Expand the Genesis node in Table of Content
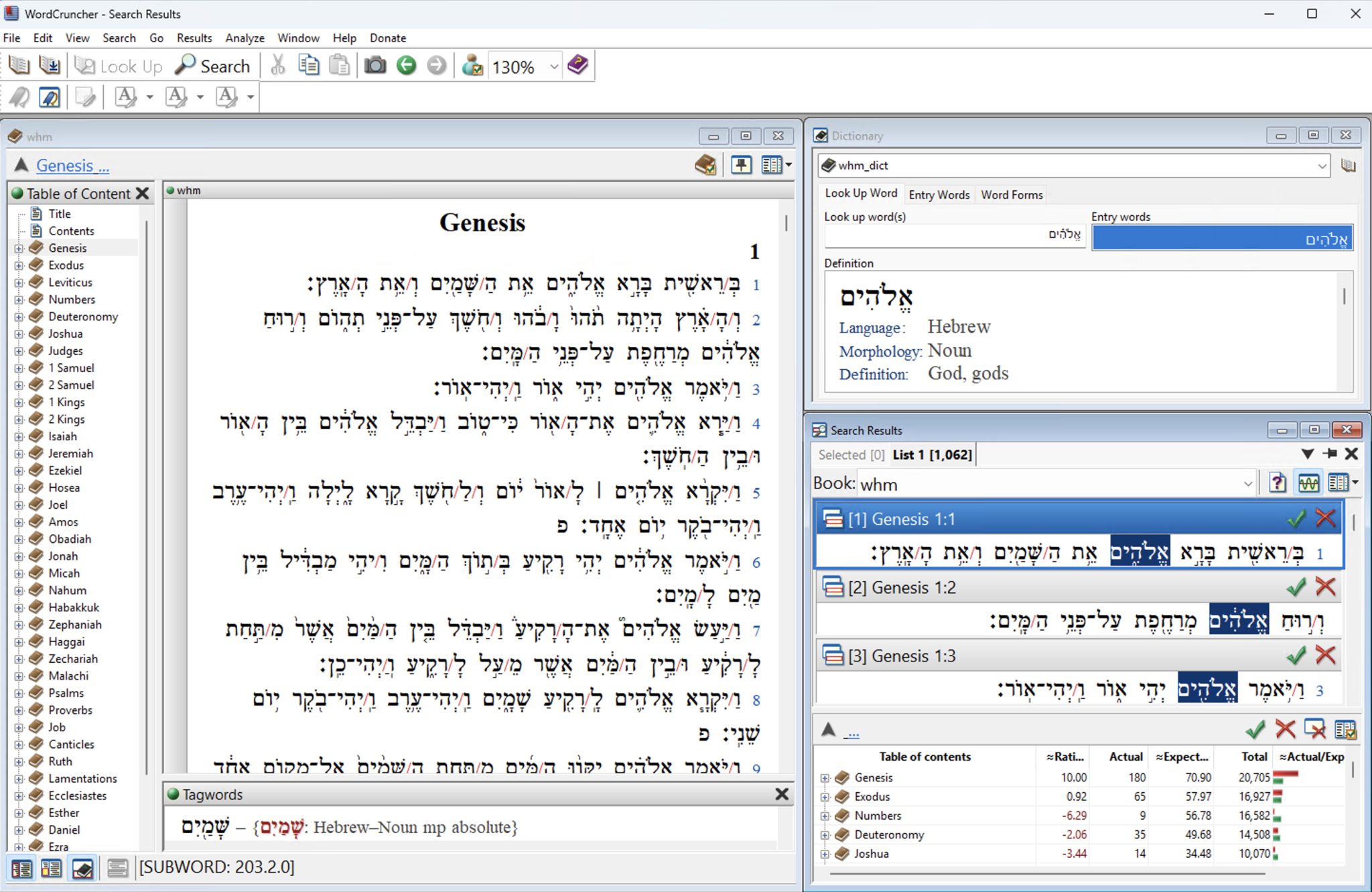Viewport: 1372px width, 892px height. [18, 247]
